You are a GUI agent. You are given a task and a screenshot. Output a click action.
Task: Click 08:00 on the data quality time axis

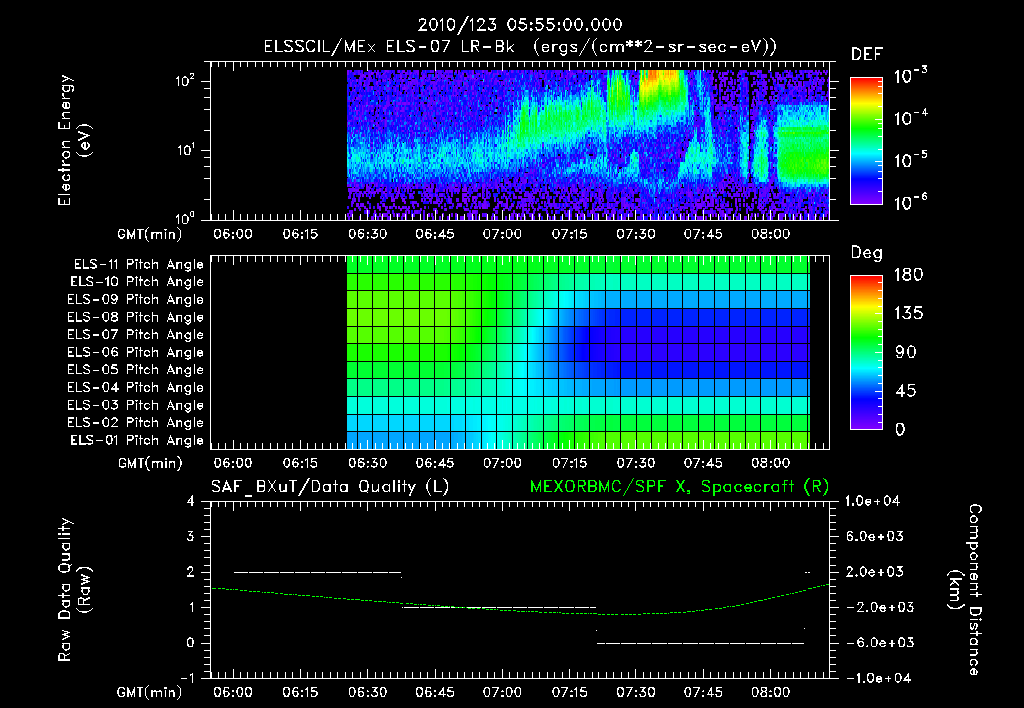(771, 692)
